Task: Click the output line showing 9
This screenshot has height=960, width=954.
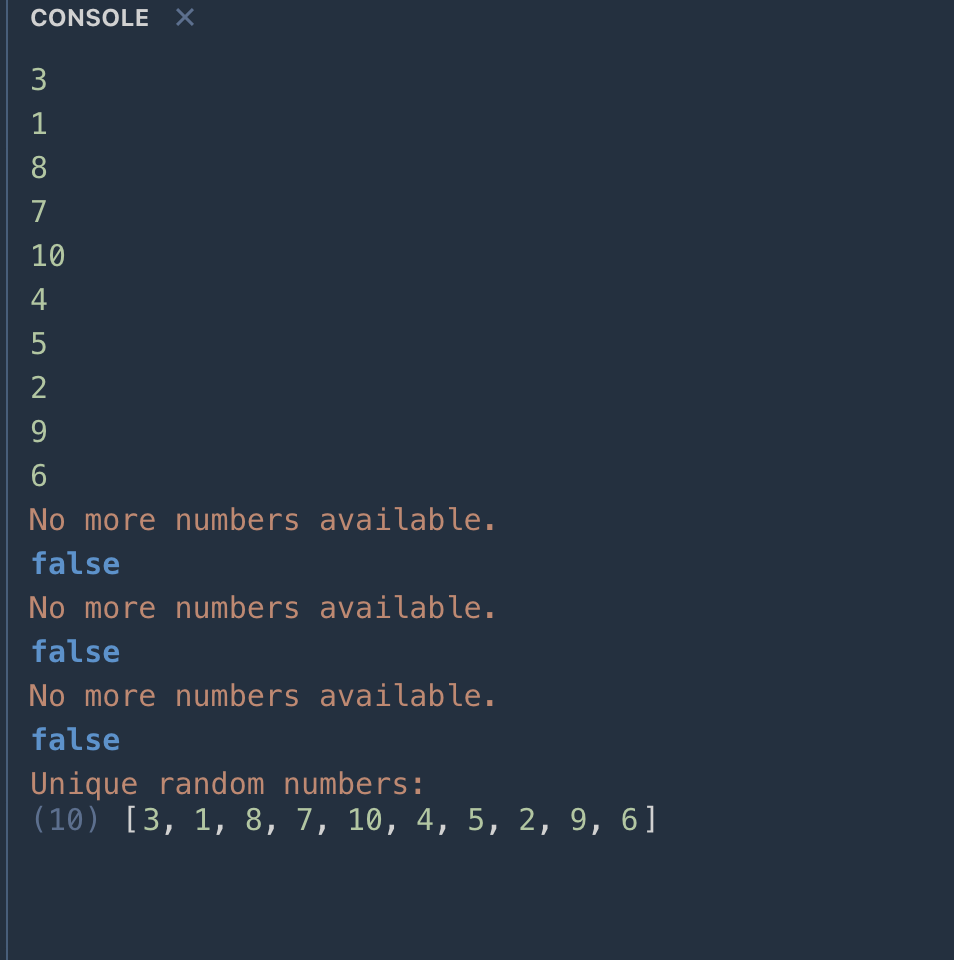Action: [39, 432]
